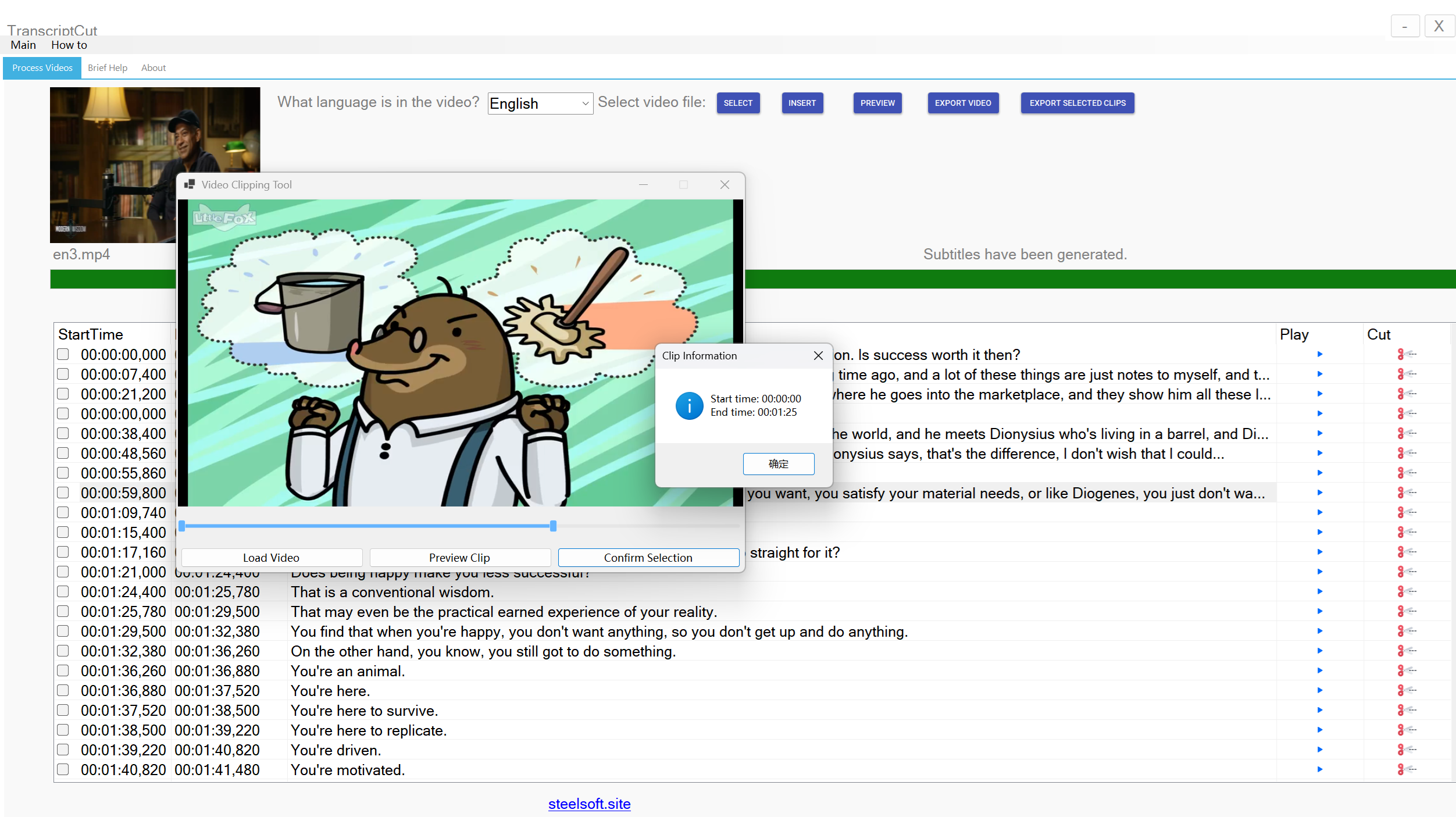1456x817 pixels.
Task: Tick the checkbox for row 00:00:07,400
Action: [63, 374]
